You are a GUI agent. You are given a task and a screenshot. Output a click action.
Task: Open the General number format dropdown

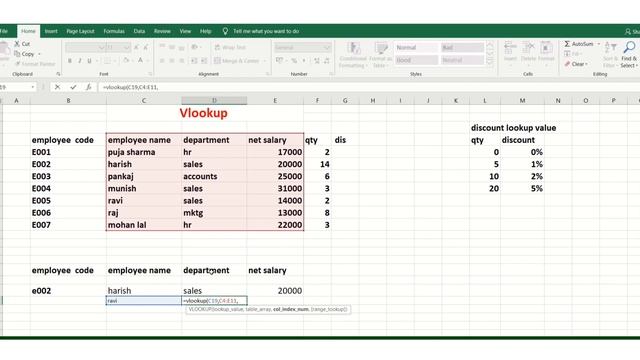327,48
